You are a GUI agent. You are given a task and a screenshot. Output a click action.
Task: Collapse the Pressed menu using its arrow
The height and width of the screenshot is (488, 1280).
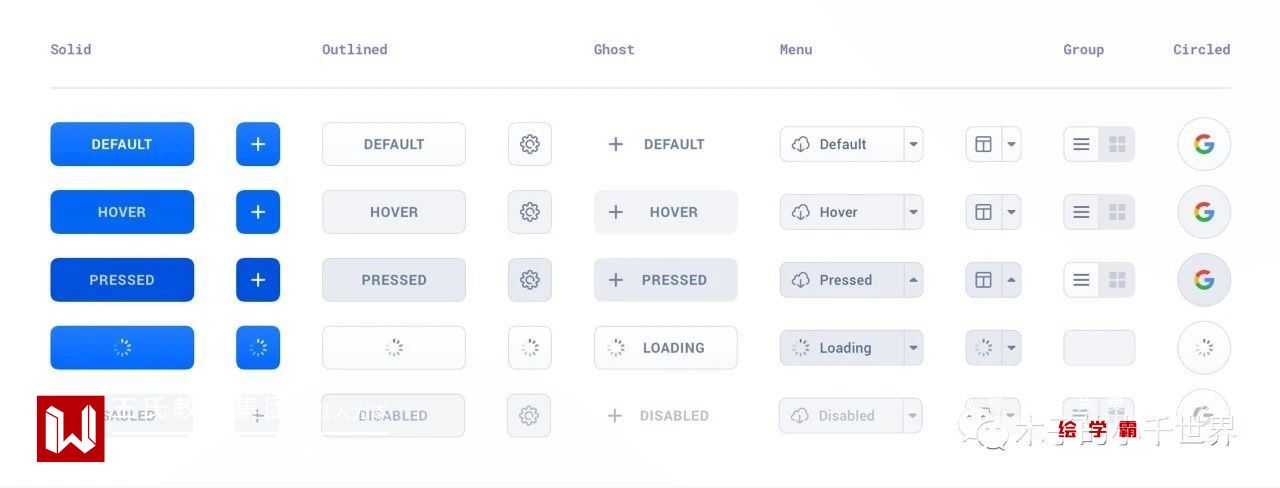913,280
